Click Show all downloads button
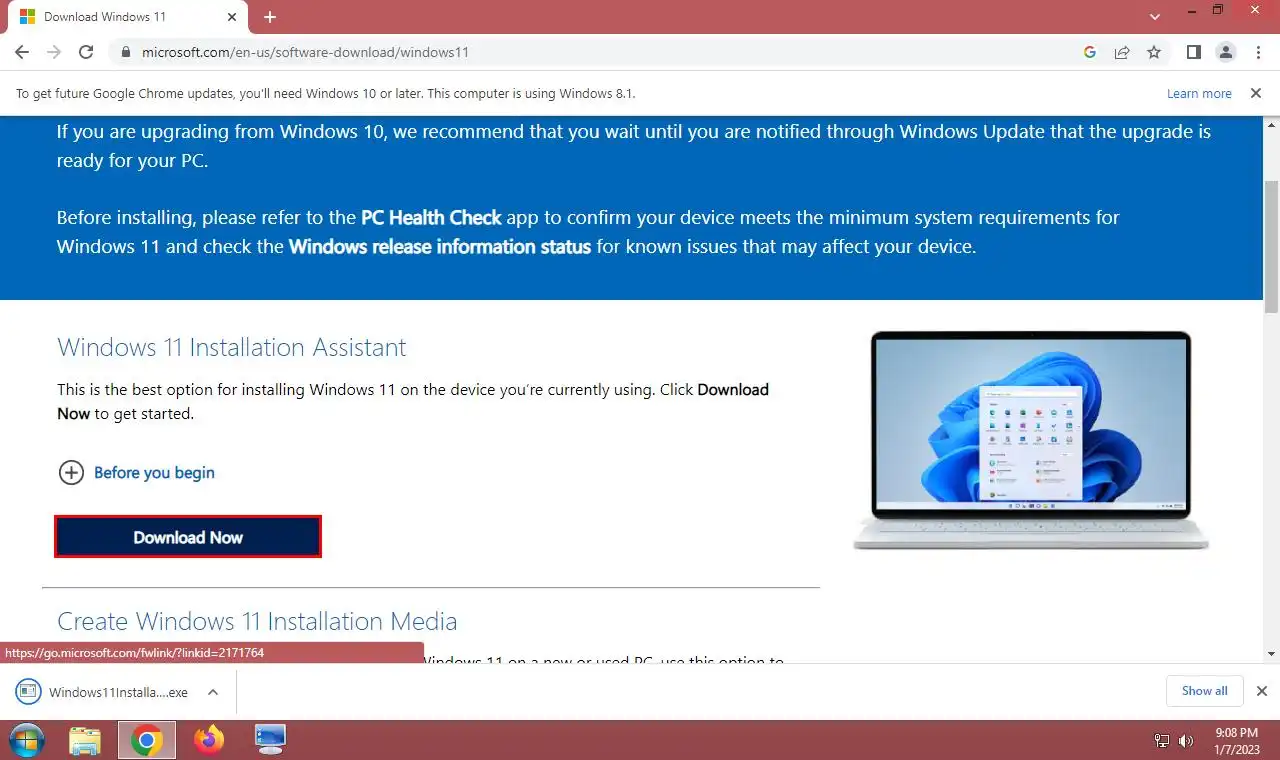 (x=1205, y=691)
